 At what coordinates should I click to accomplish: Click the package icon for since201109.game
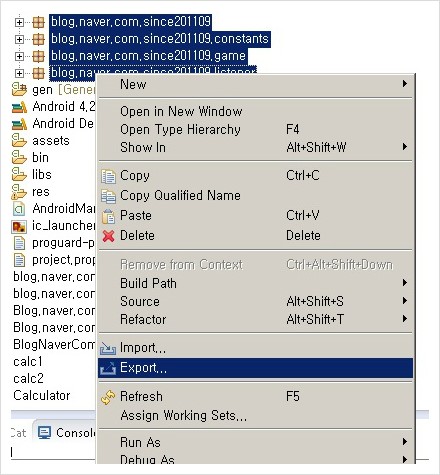point(38,56)
